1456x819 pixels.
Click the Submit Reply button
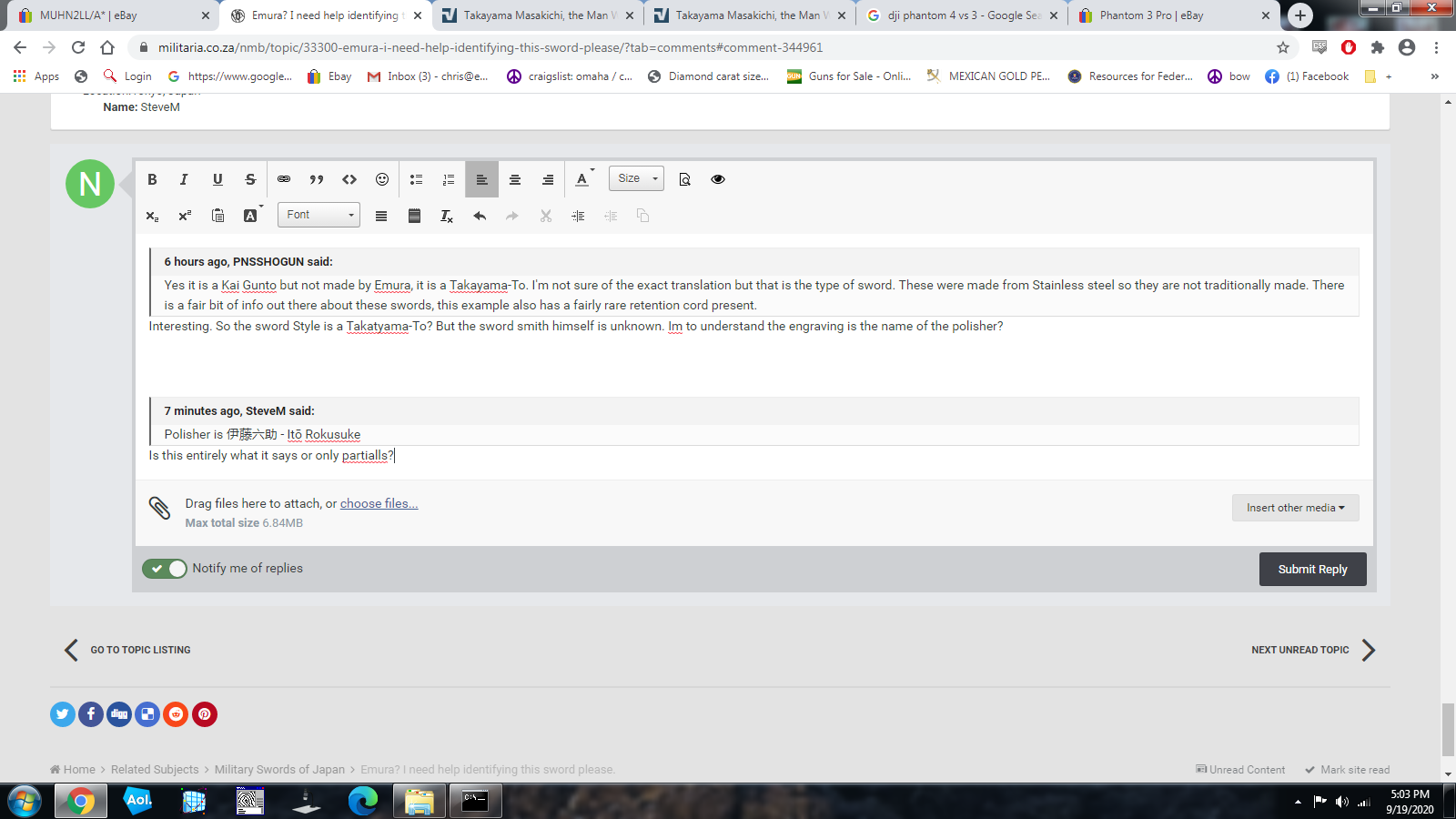pyautogui.click(x=1312, y=570)
